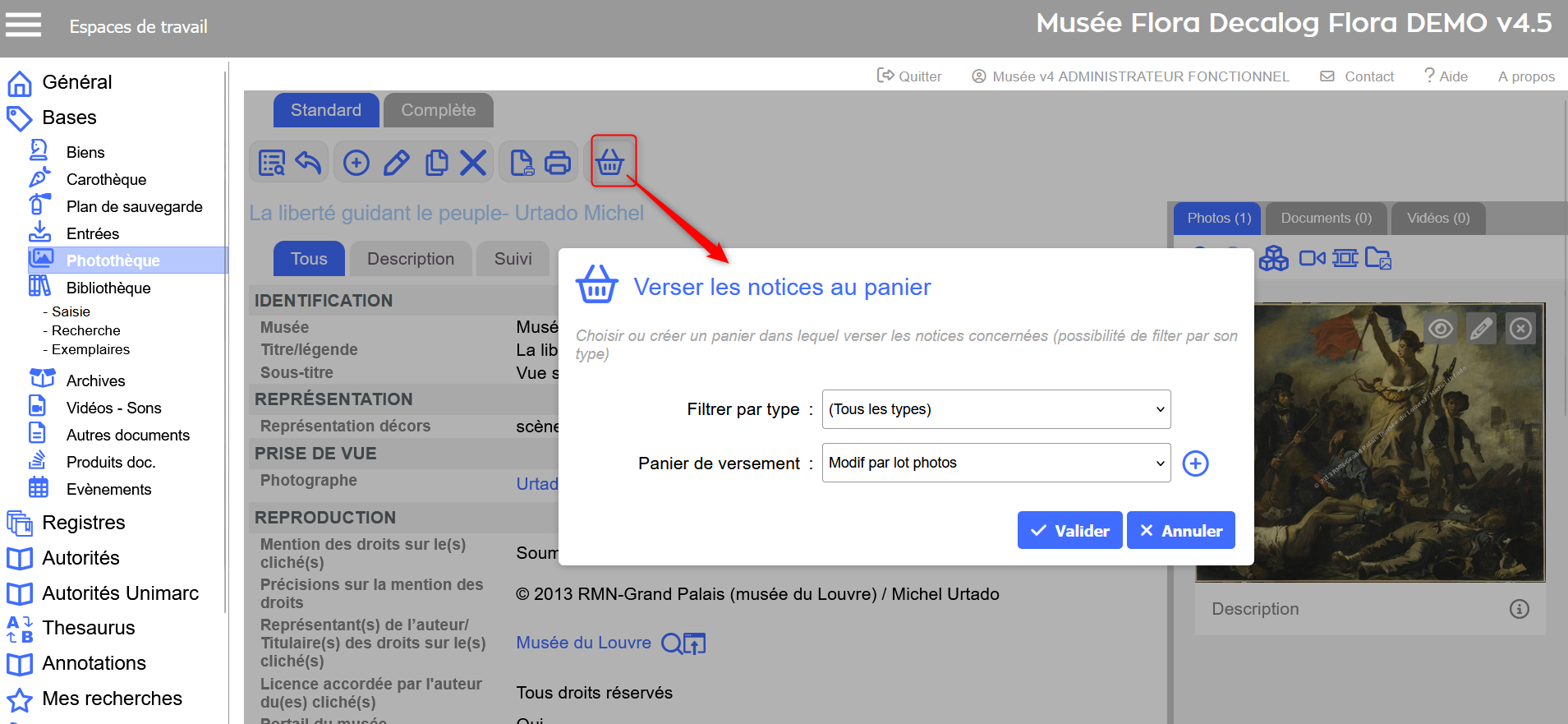
Task: Toggle the eye icon on the painting thumbnail
Action: (x=1440, y=330)
